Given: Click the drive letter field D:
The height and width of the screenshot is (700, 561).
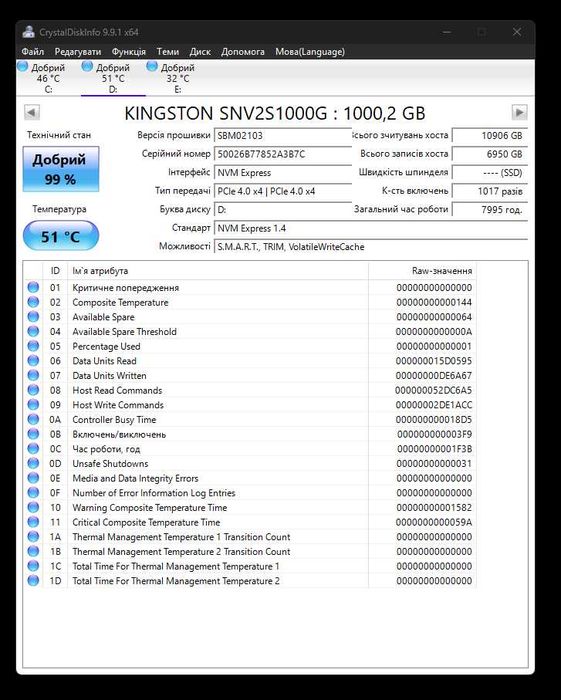Looking at the screenshot, I should point(283,210).
